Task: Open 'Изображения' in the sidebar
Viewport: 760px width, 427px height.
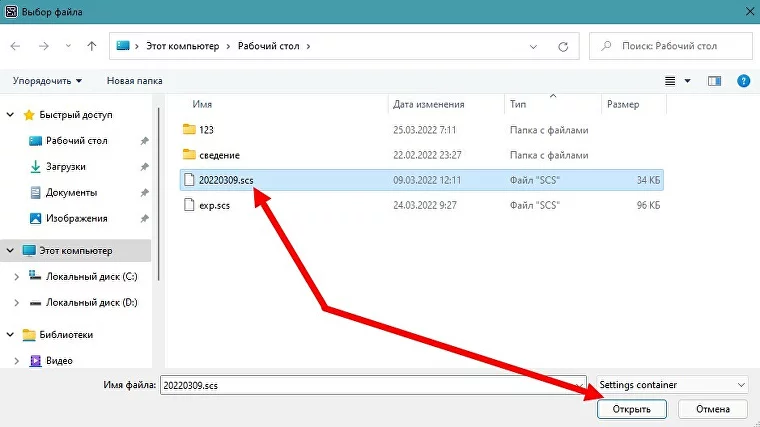Action: click(x=77, y=218)
